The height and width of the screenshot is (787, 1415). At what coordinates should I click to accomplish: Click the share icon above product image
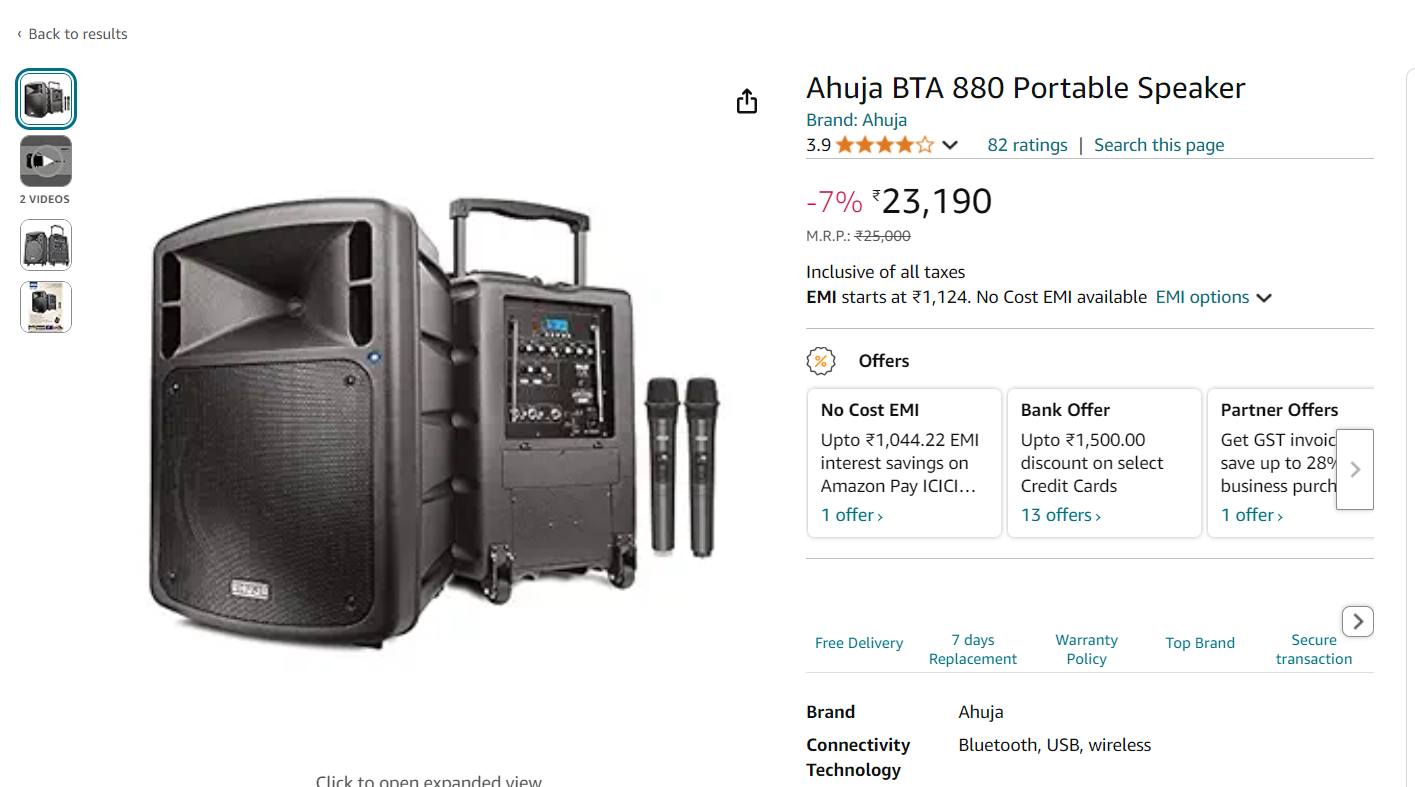(747, 101)
